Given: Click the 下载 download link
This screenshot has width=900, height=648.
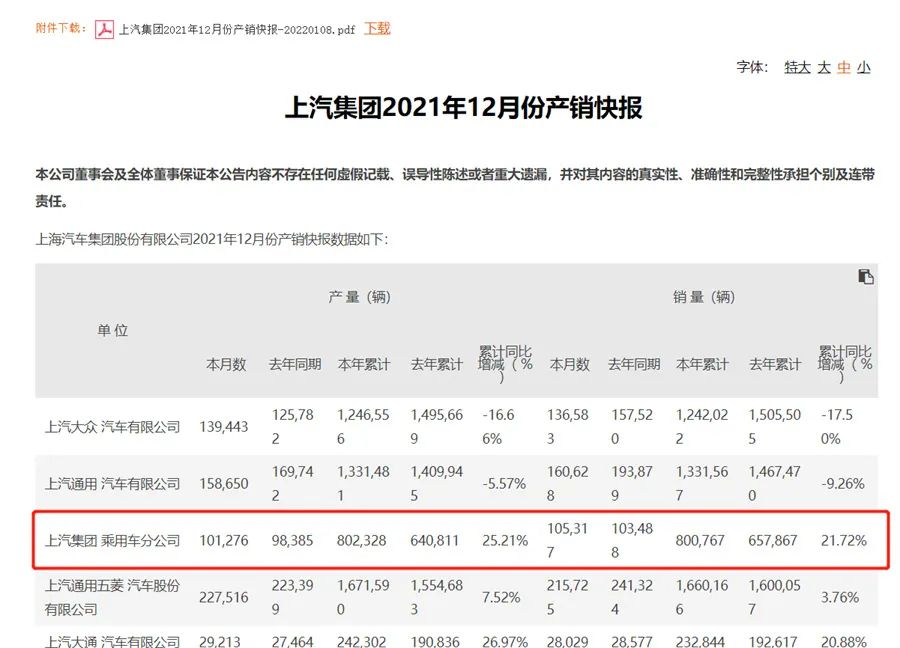Looking at the screenshot, I should pos(377,29).
